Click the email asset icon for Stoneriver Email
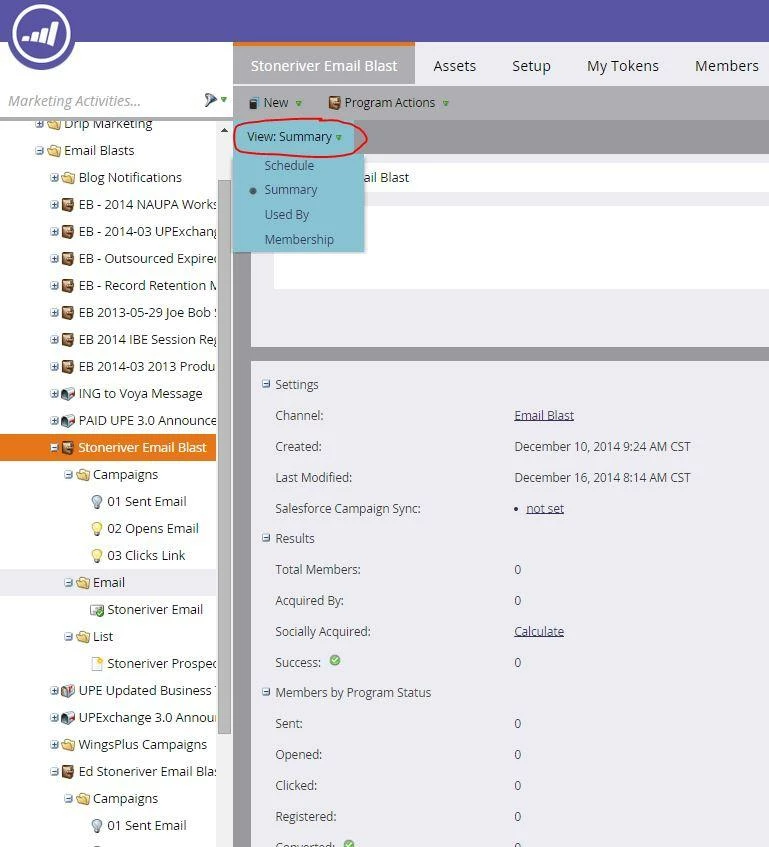 point(97,610)
